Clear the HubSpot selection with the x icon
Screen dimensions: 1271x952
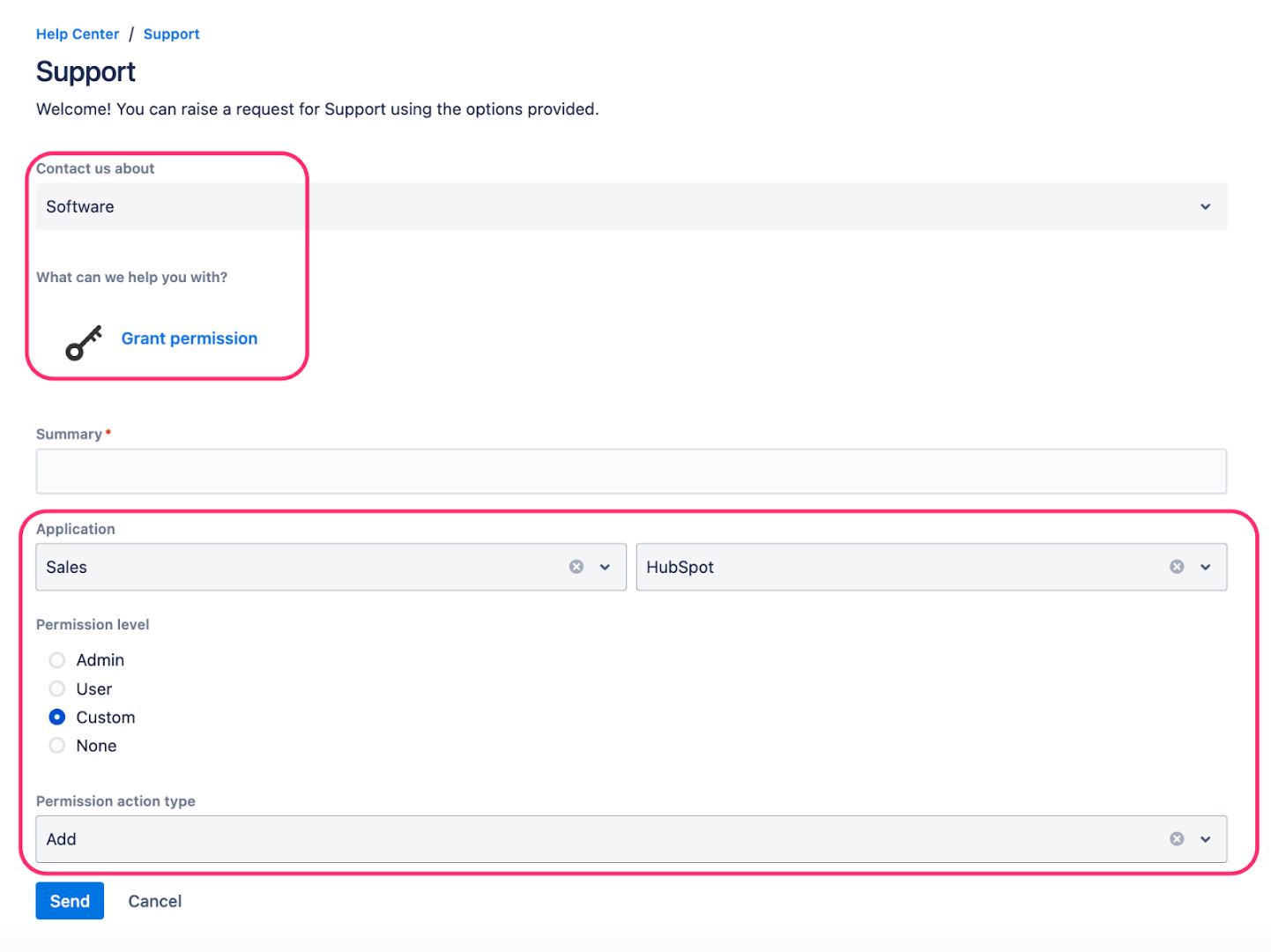(x=1177, y=567)
